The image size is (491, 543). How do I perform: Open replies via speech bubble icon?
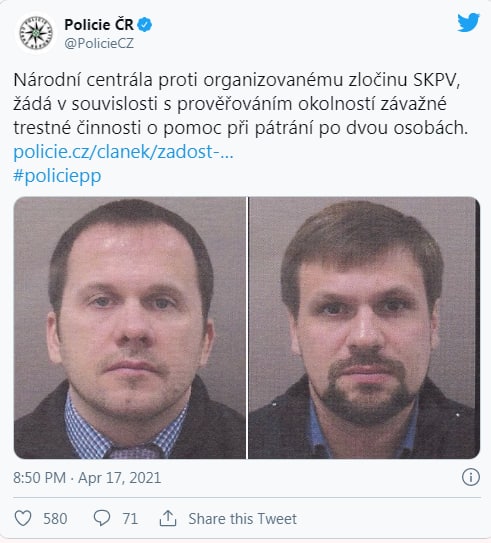102,518
